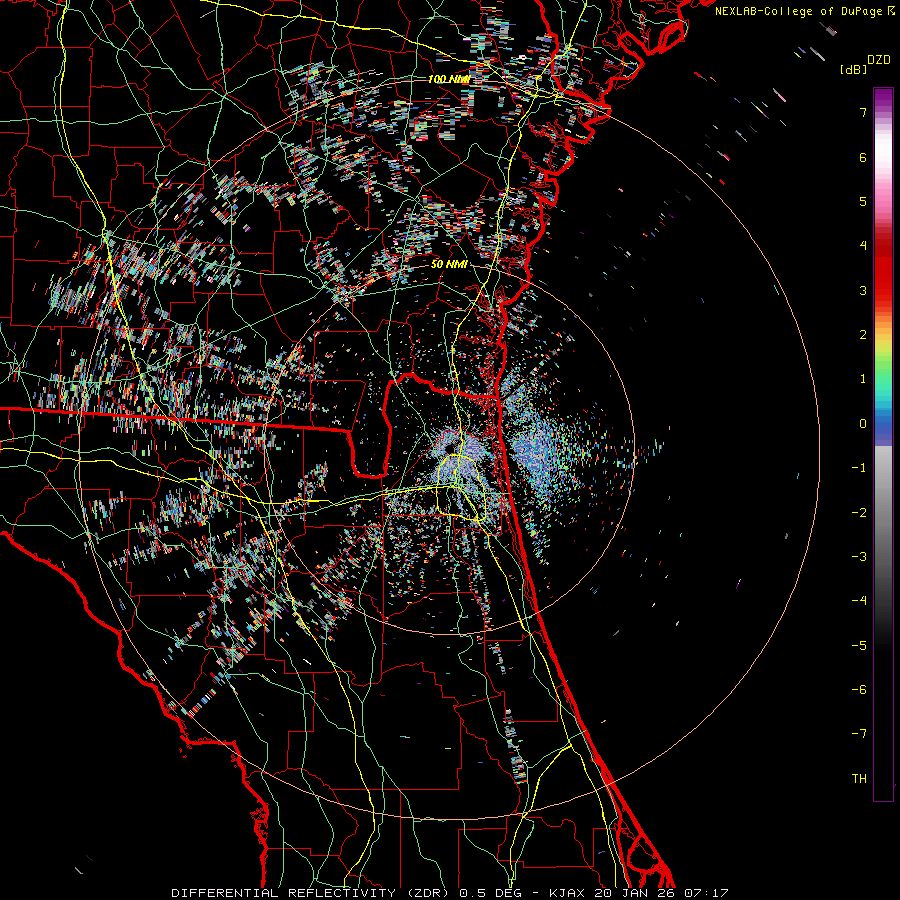Click the -6 label on the colorbar

tap(859, 690)
